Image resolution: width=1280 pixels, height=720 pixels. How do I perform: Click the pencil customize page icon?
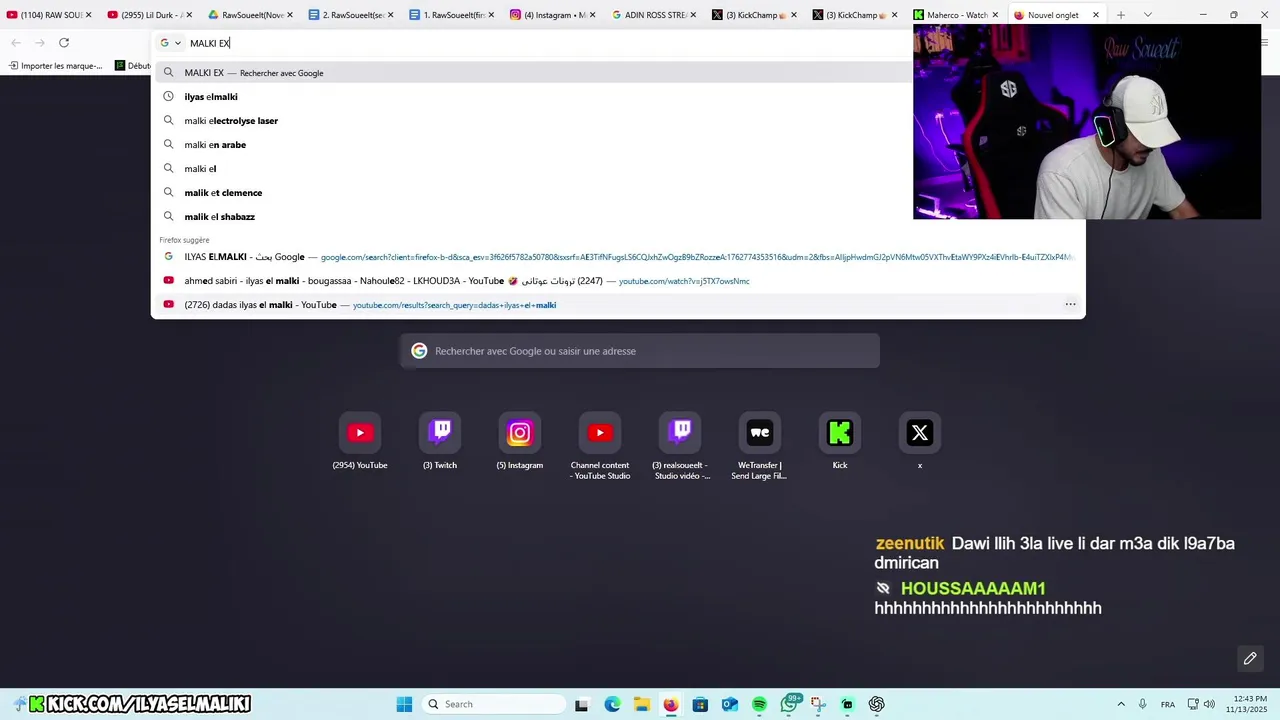(x=1250, y=658)
